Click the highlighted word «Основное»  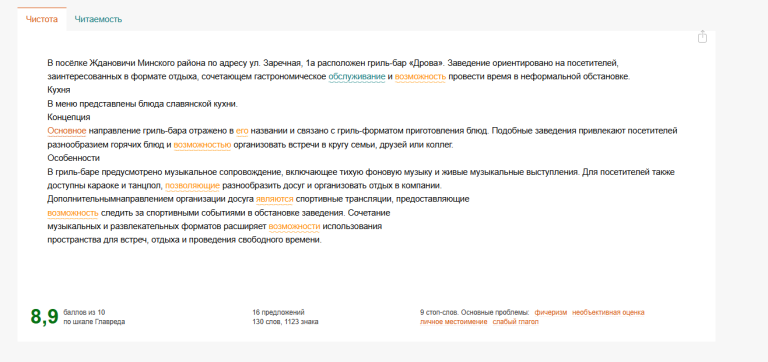[x=67, y=131]
